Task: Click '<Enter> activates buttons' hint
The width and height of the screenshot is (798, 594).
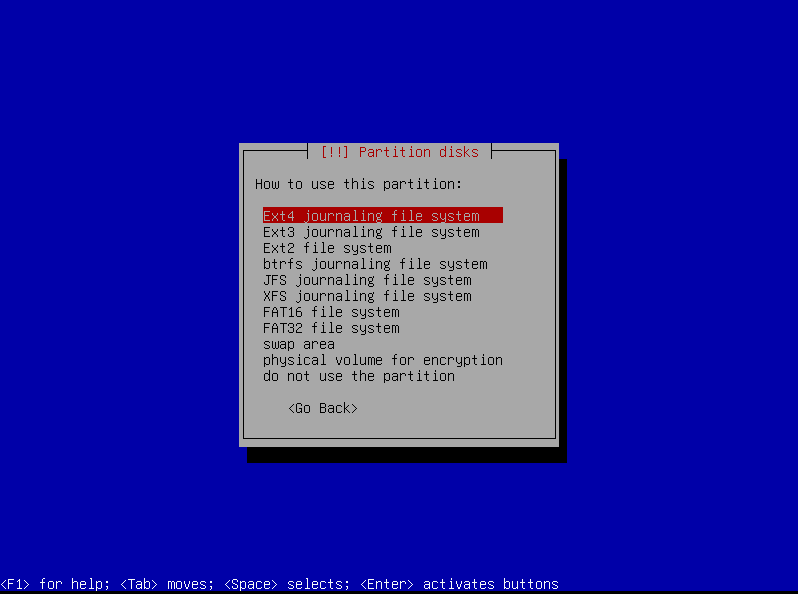Action: [x=459, y=584]
